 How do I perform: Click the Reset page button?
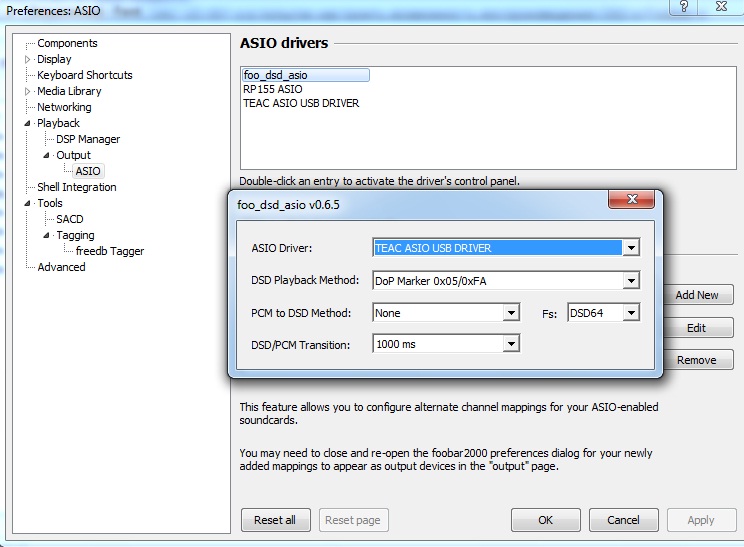tap(353, 520)
